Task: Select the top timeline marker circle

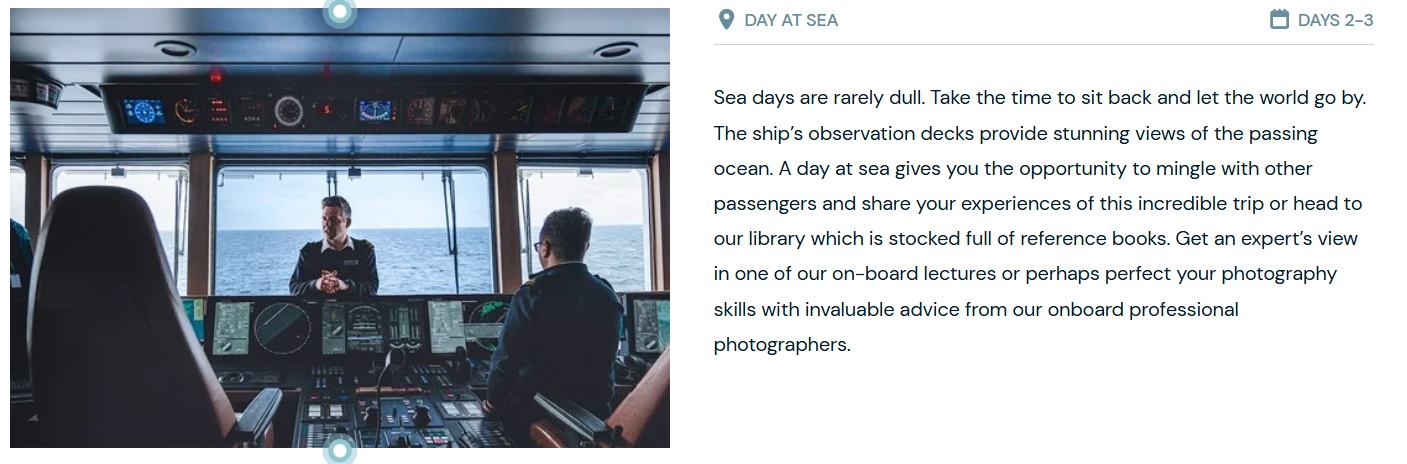Action: point(340,12)
